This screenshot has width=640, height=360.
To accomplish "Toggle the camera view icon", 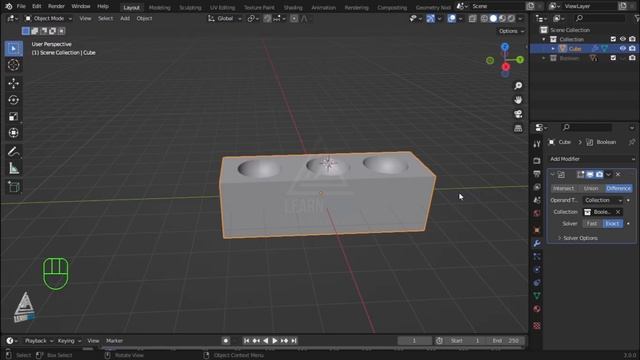I will click(x=518, y=114).
